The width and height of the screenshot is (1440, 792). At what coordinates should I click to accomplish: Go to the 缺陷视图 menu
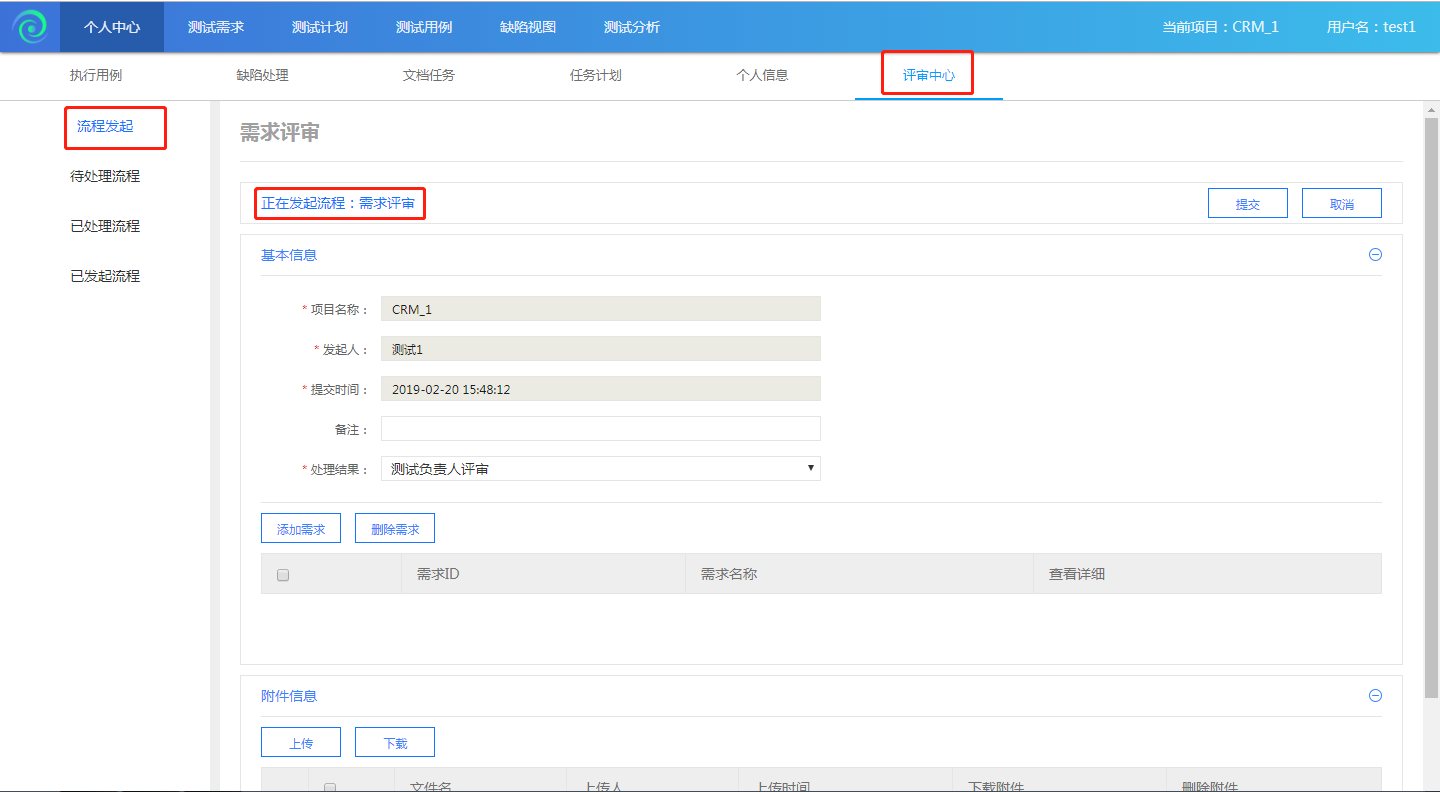(x=528, y=27)
